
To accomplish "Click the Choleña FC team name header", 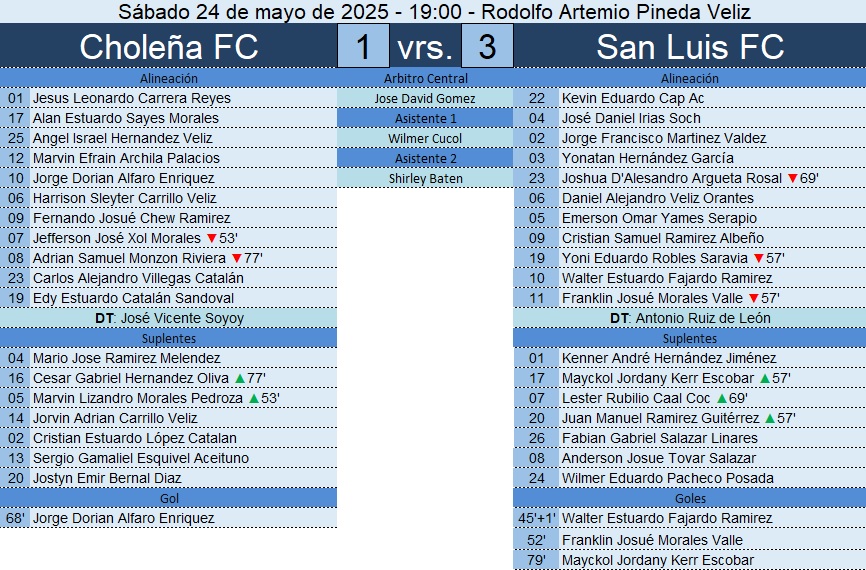I will point(168,47).
